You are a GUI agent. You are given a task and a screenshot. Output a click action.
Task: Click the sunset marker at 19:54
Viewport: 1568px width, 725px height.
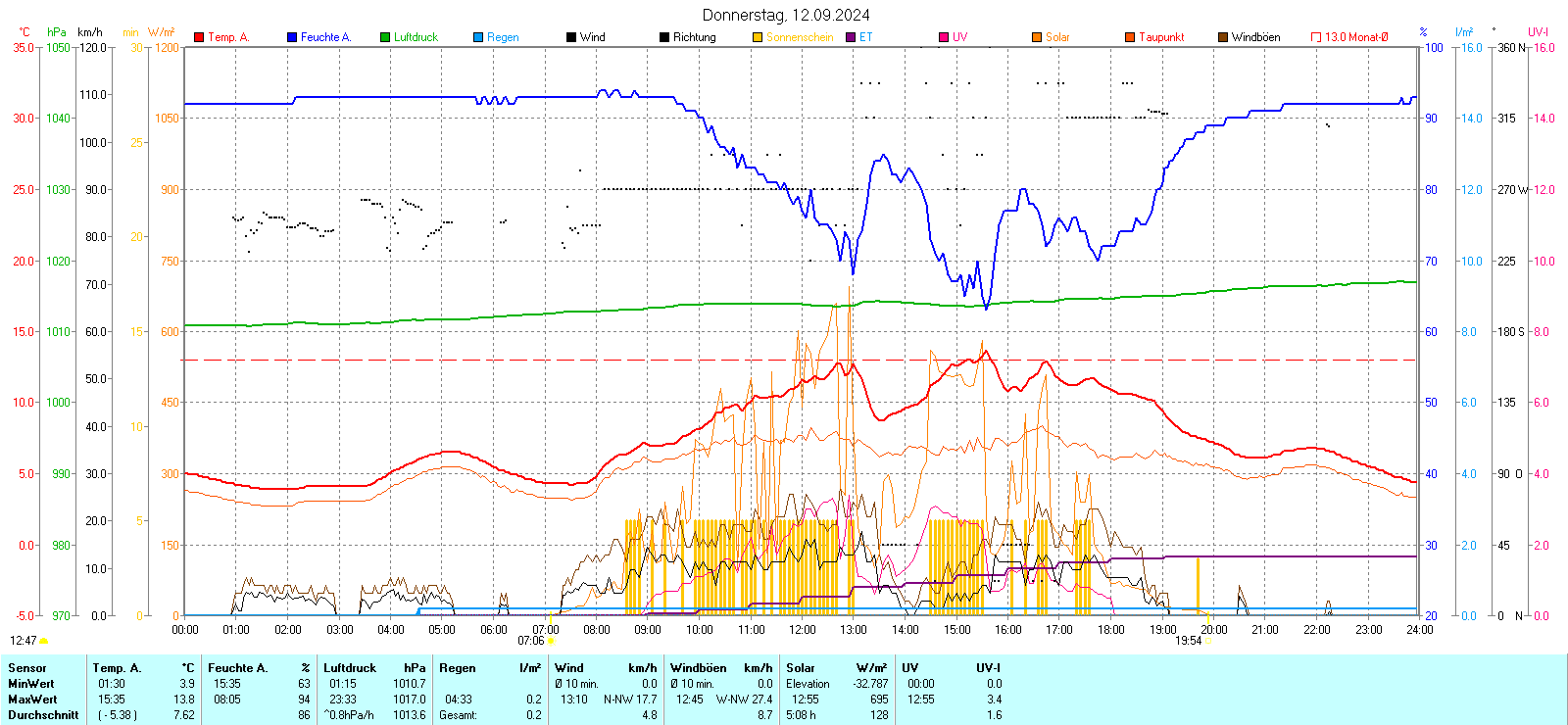pyautogui.click(x=1207, y=641)
